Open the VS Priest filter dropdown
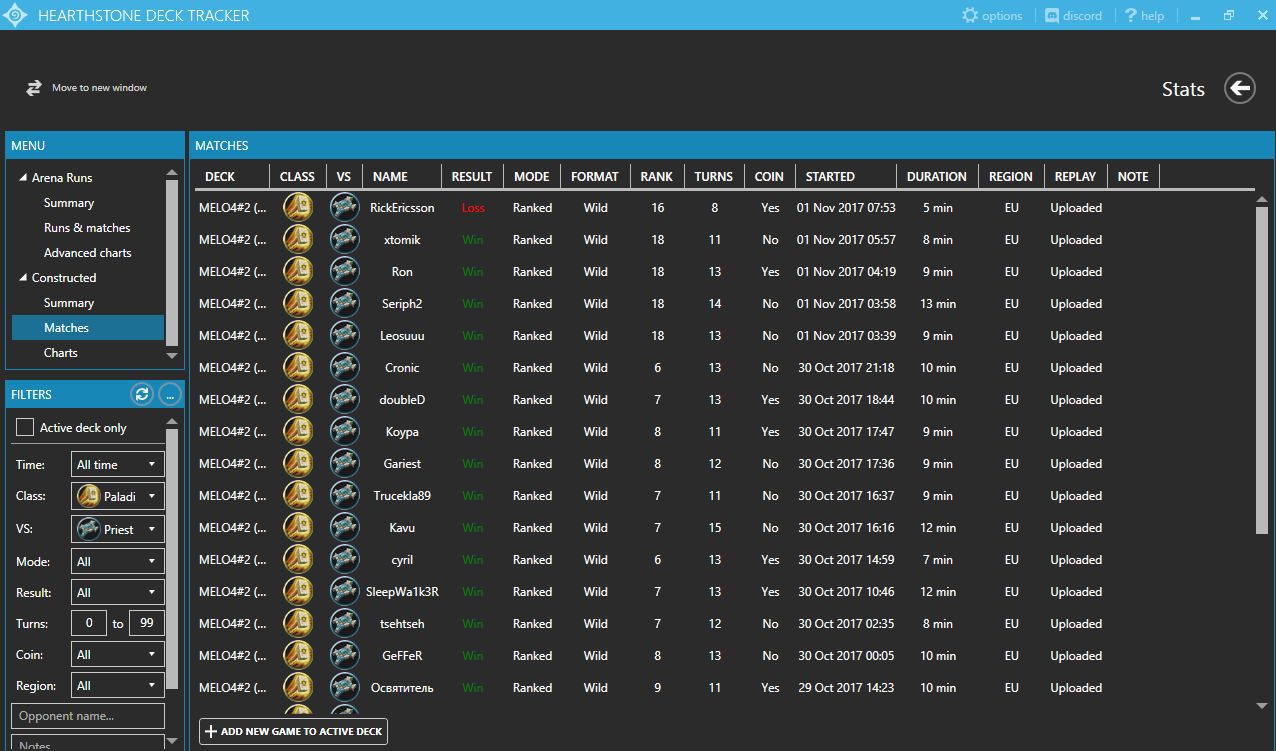1276x751 pixels. click(117, 529)
